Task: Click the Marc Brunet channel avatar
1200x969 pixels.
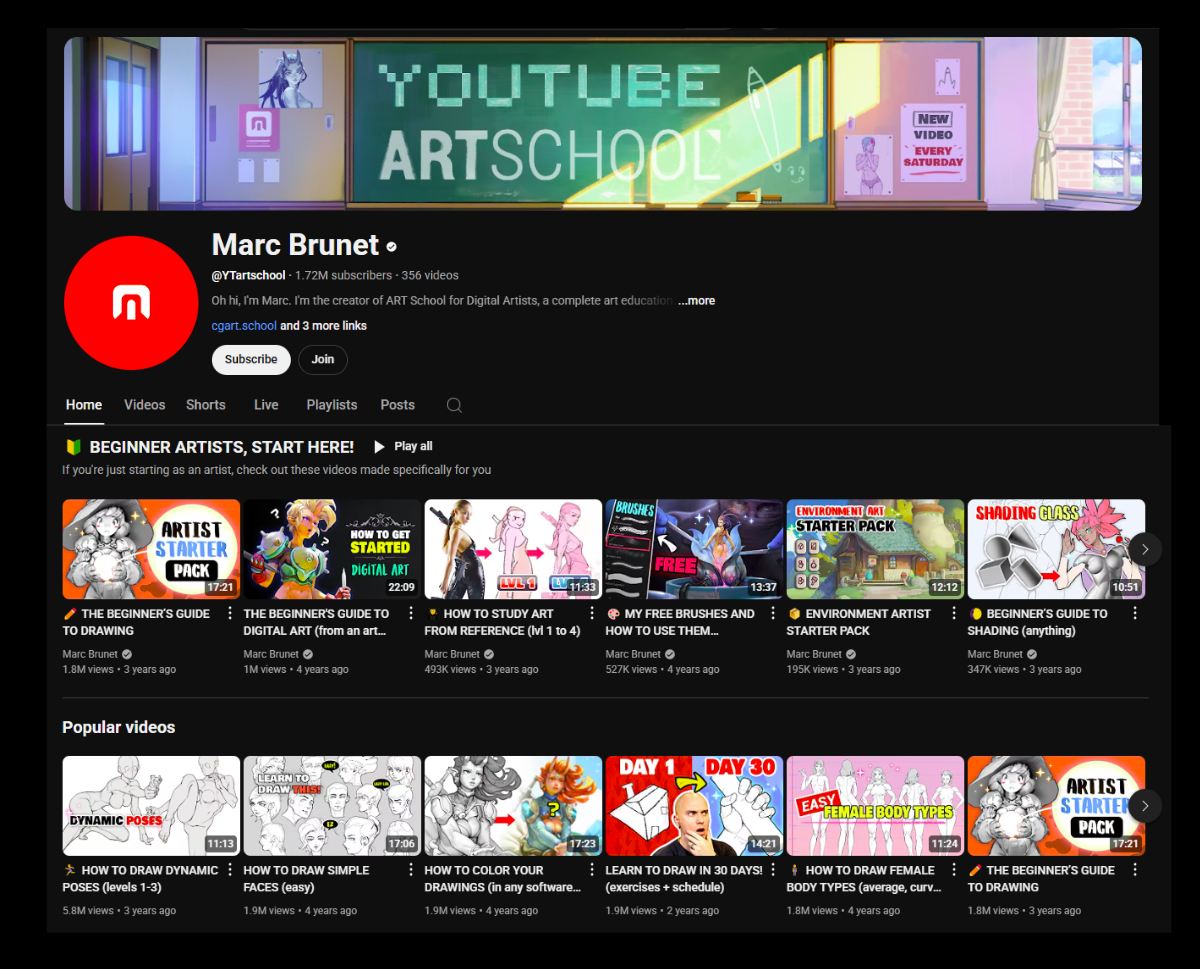Action: (x=131, y=303)
